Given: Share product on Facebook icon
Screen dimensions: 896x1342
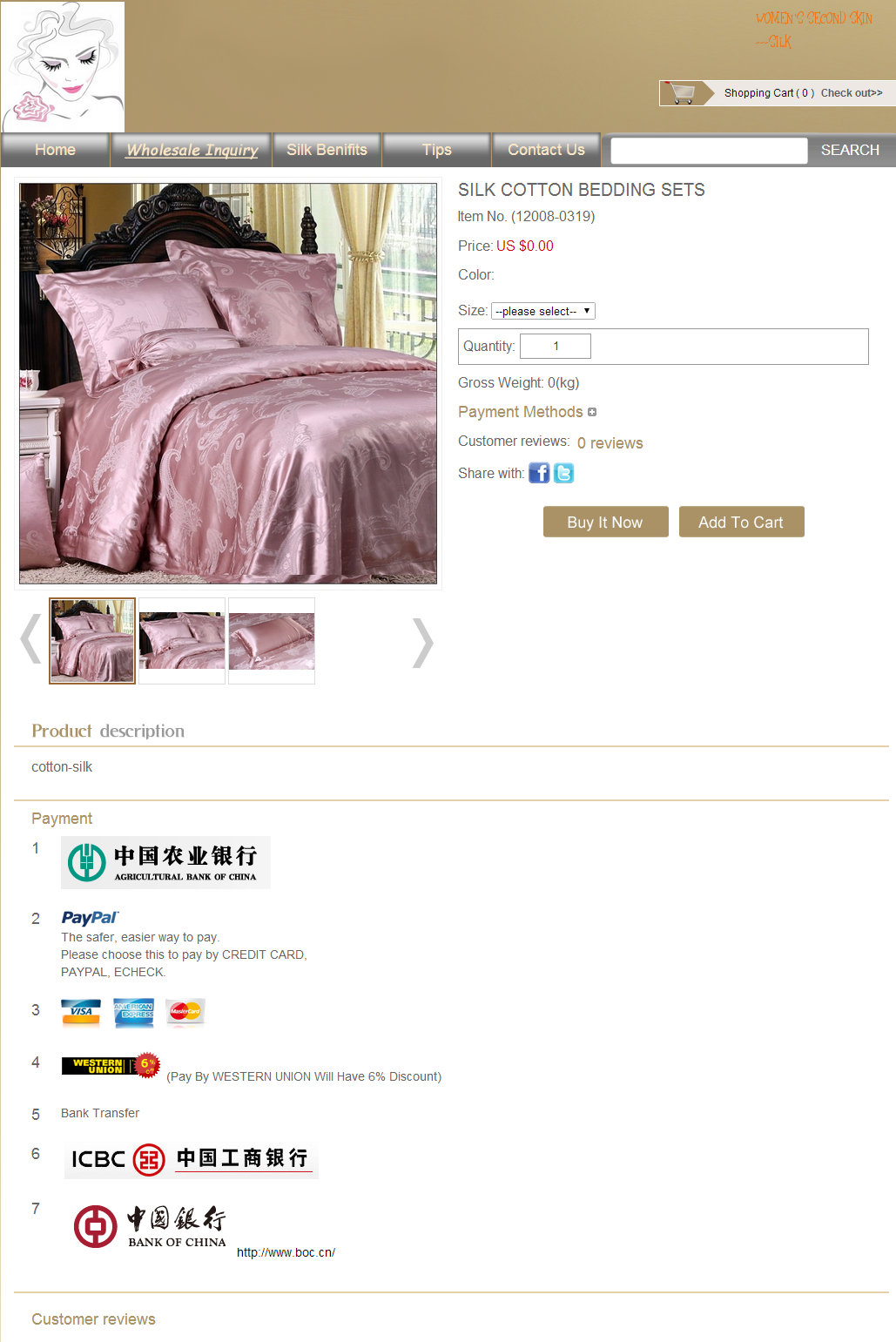Looking at the screenshot, I should [539, 473].
